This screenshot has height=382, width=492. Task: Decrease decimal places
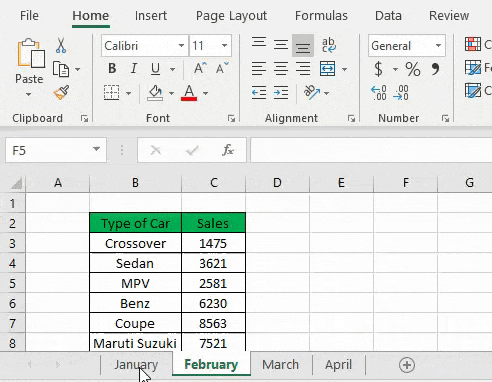tap(401, 93)
